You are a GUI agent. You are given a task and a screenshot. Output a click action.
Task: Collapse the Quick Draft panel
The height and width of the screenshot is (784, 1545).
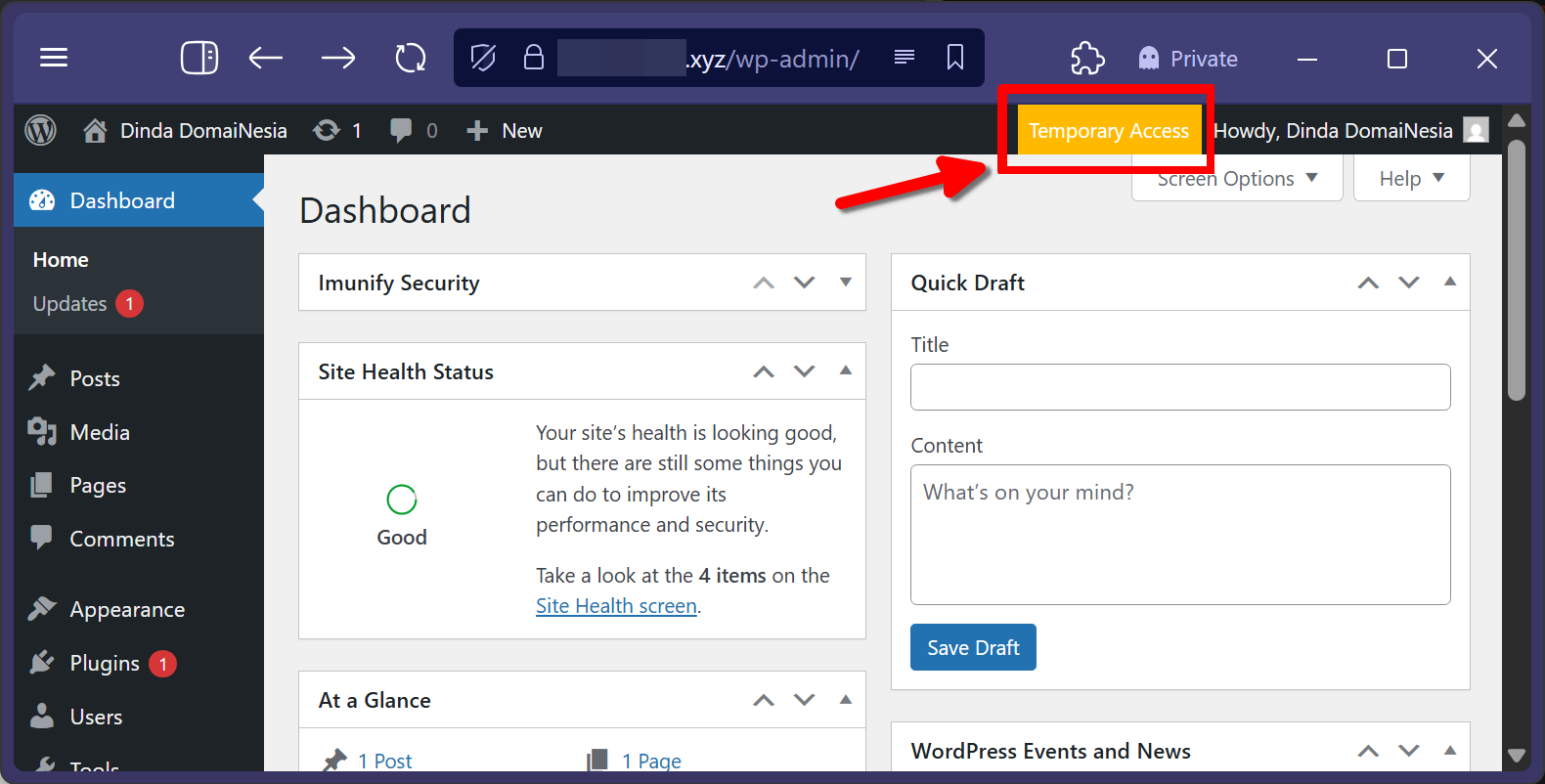point(1450,282)
